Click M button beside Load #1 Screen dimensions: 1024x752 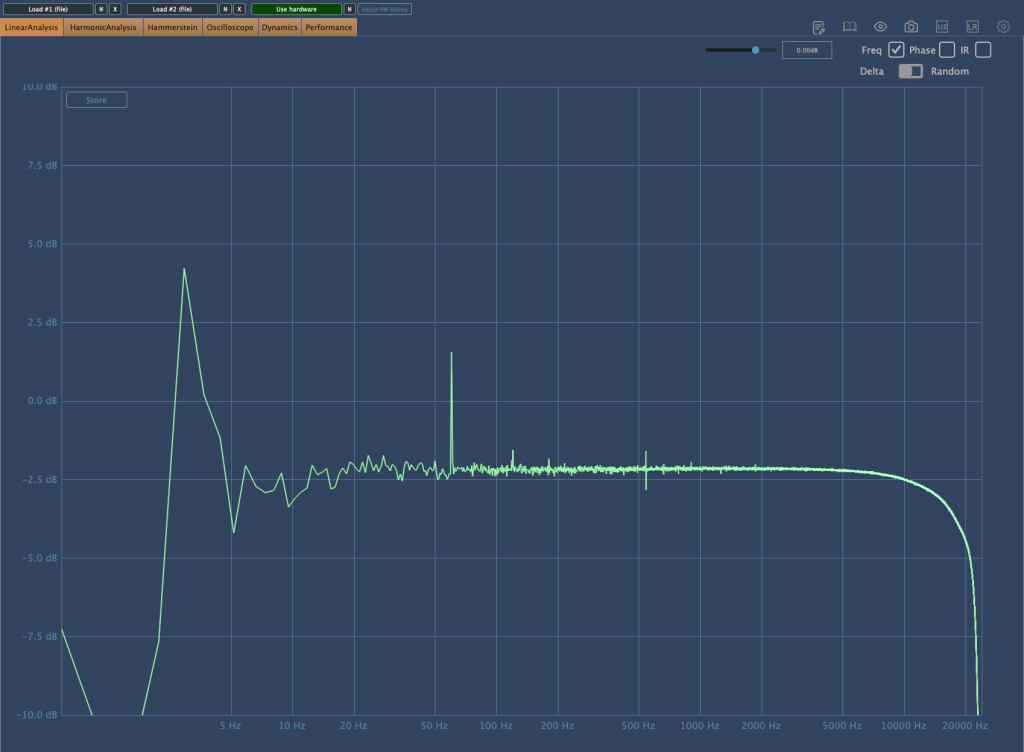click(x=101, y=9)
